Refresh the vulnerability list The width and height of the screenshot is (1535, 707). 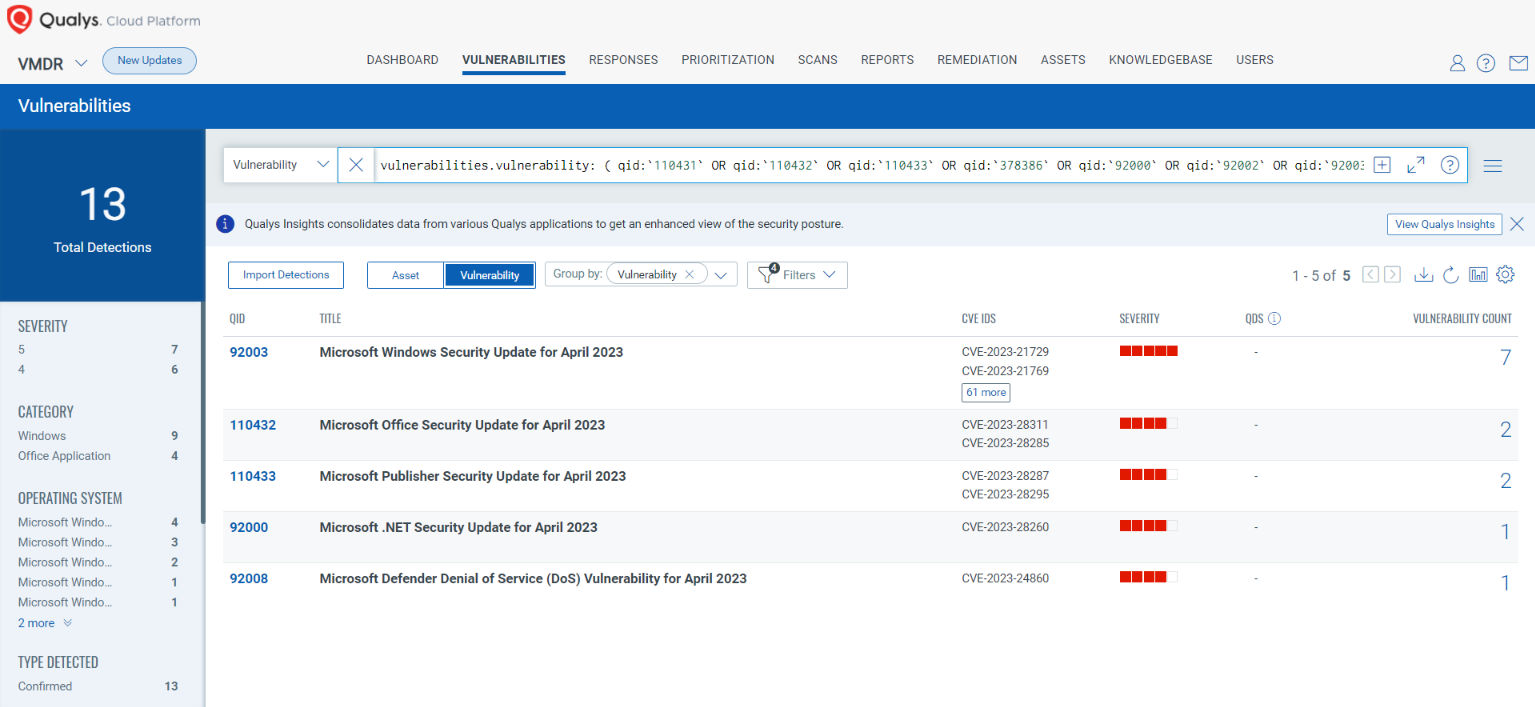coord(1451,275)
